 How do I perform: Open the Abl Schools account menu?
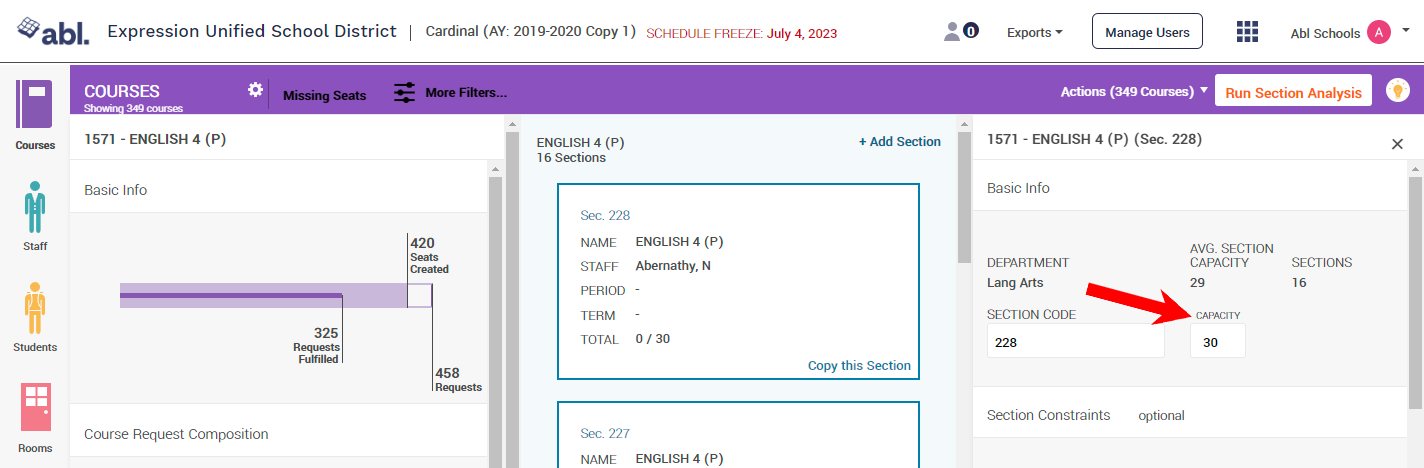click(1349, 33)
